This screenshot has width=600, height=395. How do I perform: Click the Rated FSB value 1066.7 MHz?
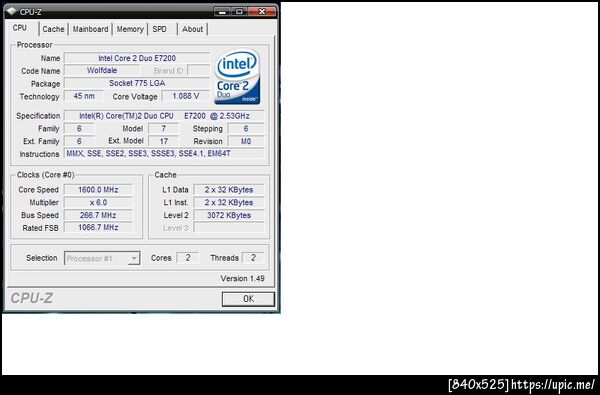(98, 228)
